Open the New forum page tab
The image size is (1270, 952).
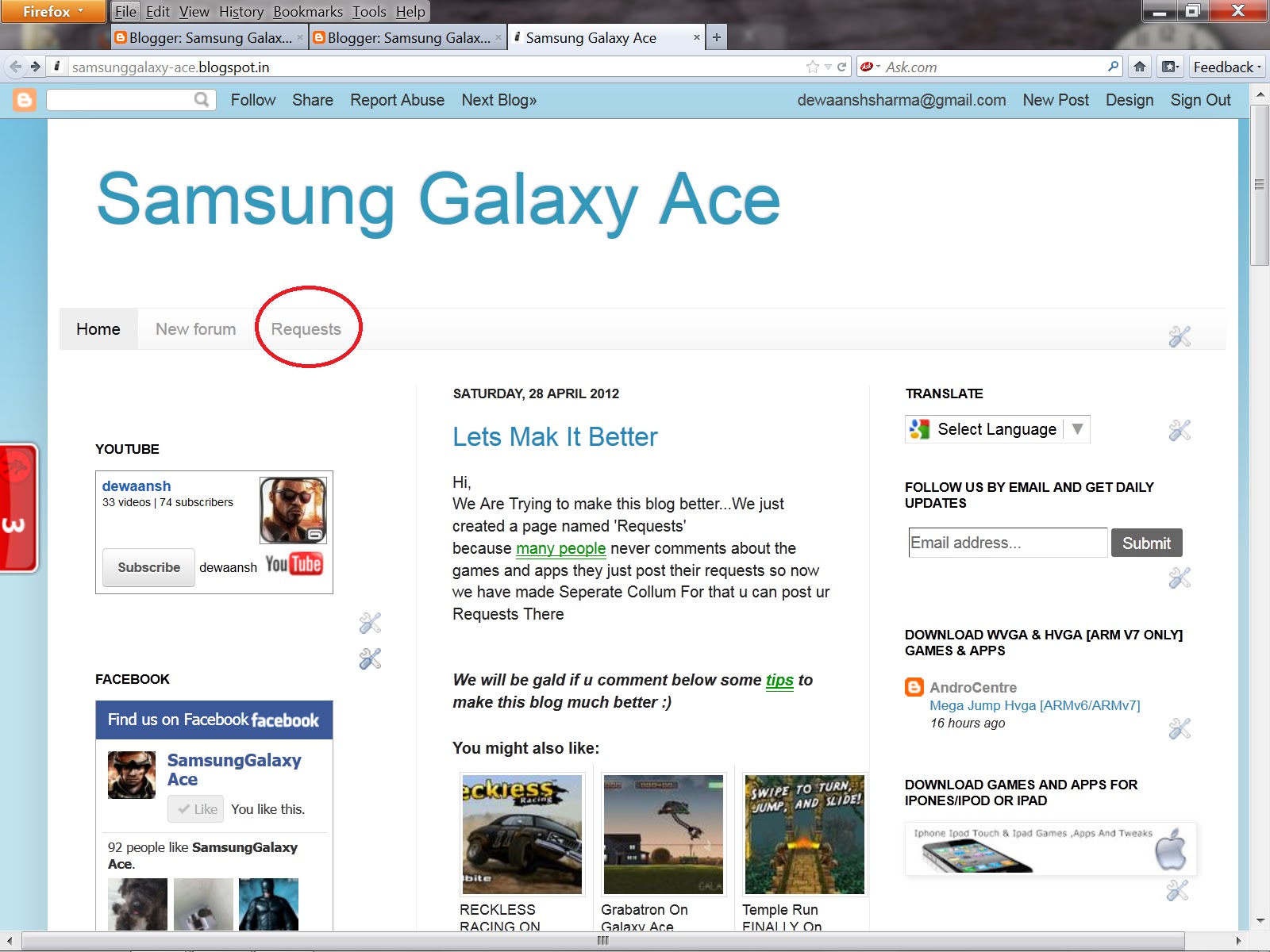195,329
